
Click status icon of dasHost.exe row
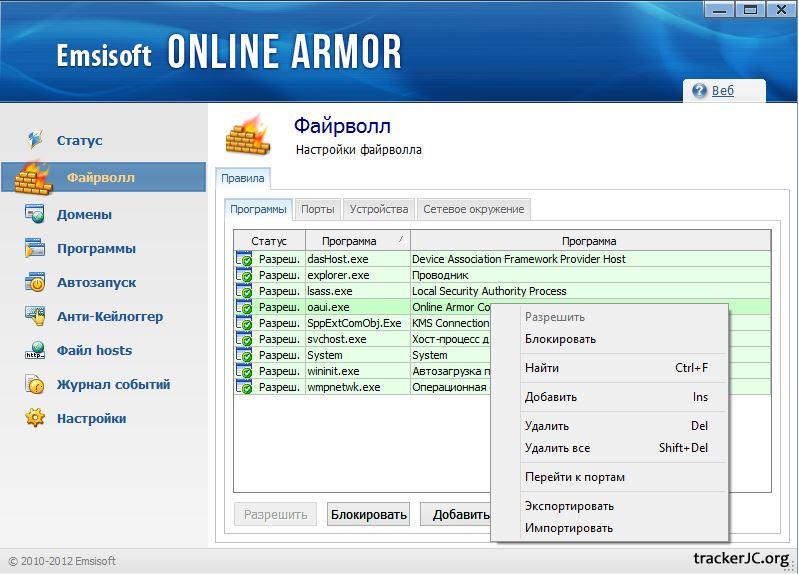click(x=244, y=259)
